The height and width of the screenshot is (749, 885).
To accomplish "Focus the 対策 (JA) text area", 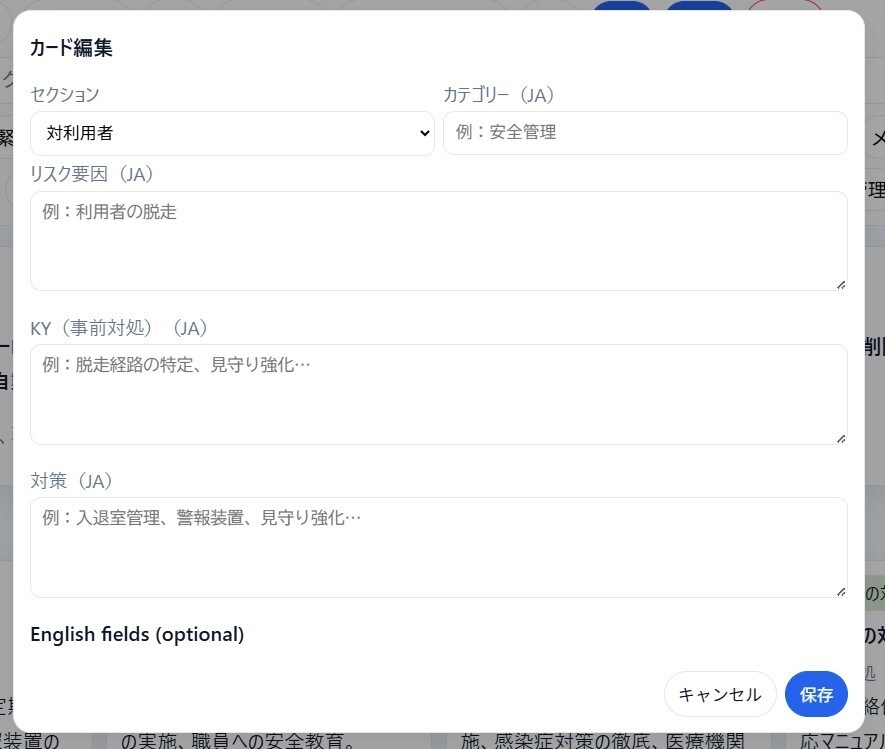I will point(439,547).
